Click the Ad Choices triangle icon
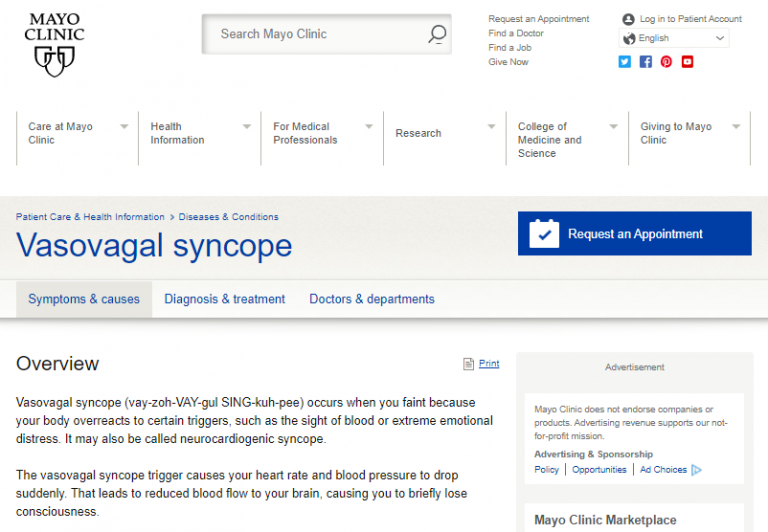The image size is (768, 532). 696,470
